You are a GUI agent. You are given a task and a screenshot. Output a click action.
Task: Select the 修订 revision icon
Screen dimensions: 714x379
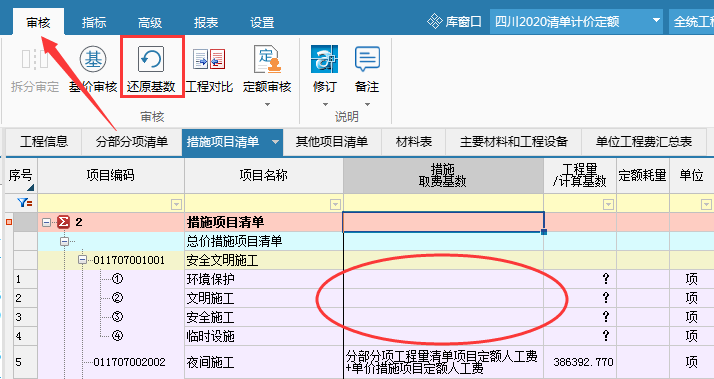coord(324,60)
